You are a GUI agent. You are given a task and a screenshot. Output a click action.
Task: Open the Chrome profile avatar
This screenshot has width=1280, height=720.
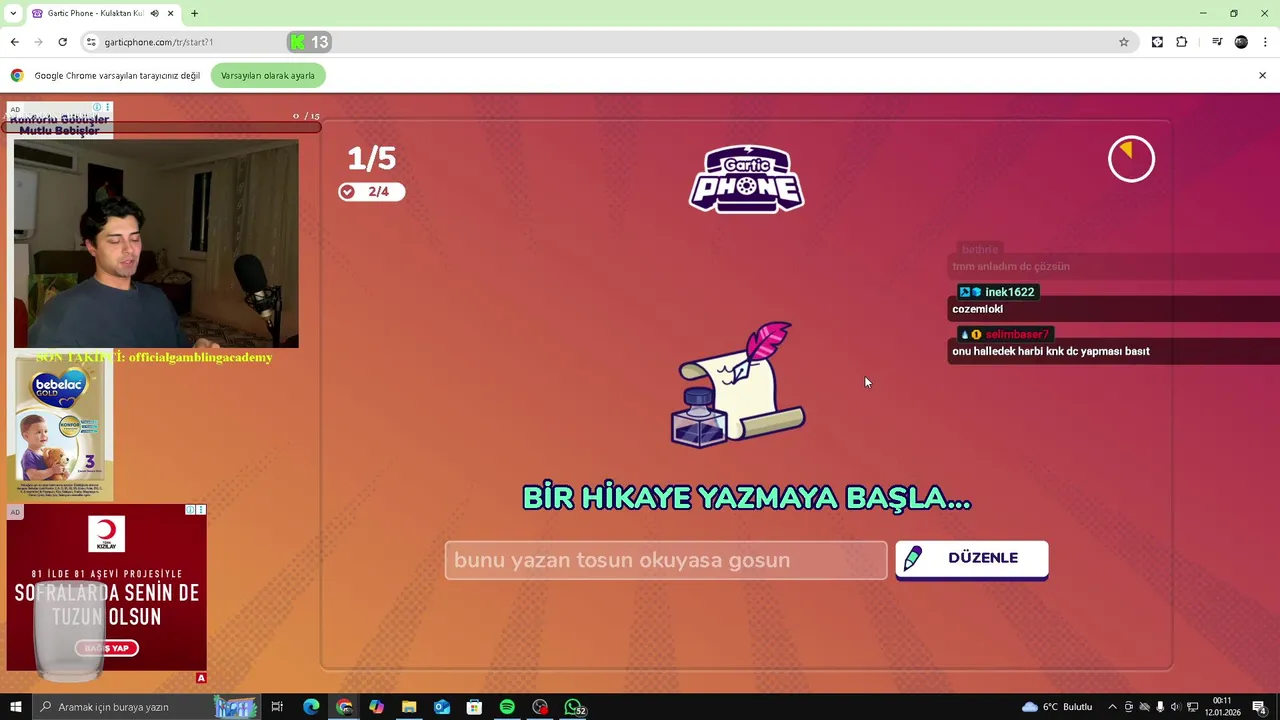(1241, 42)
